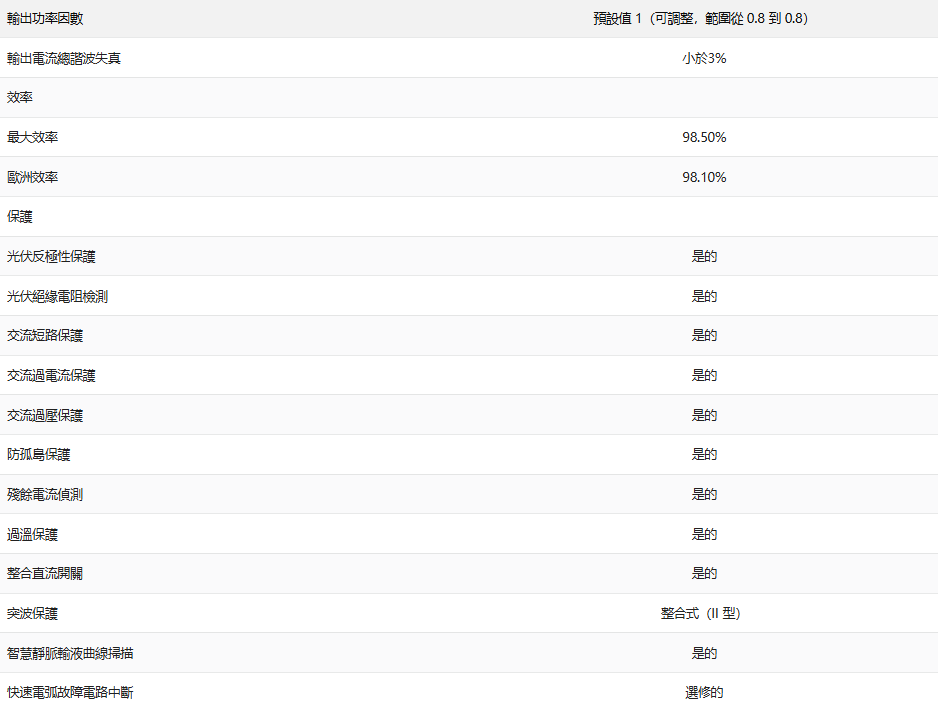Image resolution: width=938 pixels, height=709 pixels.
Task: Select the 98.10% European efficiency value
Action: pos(704,177)
